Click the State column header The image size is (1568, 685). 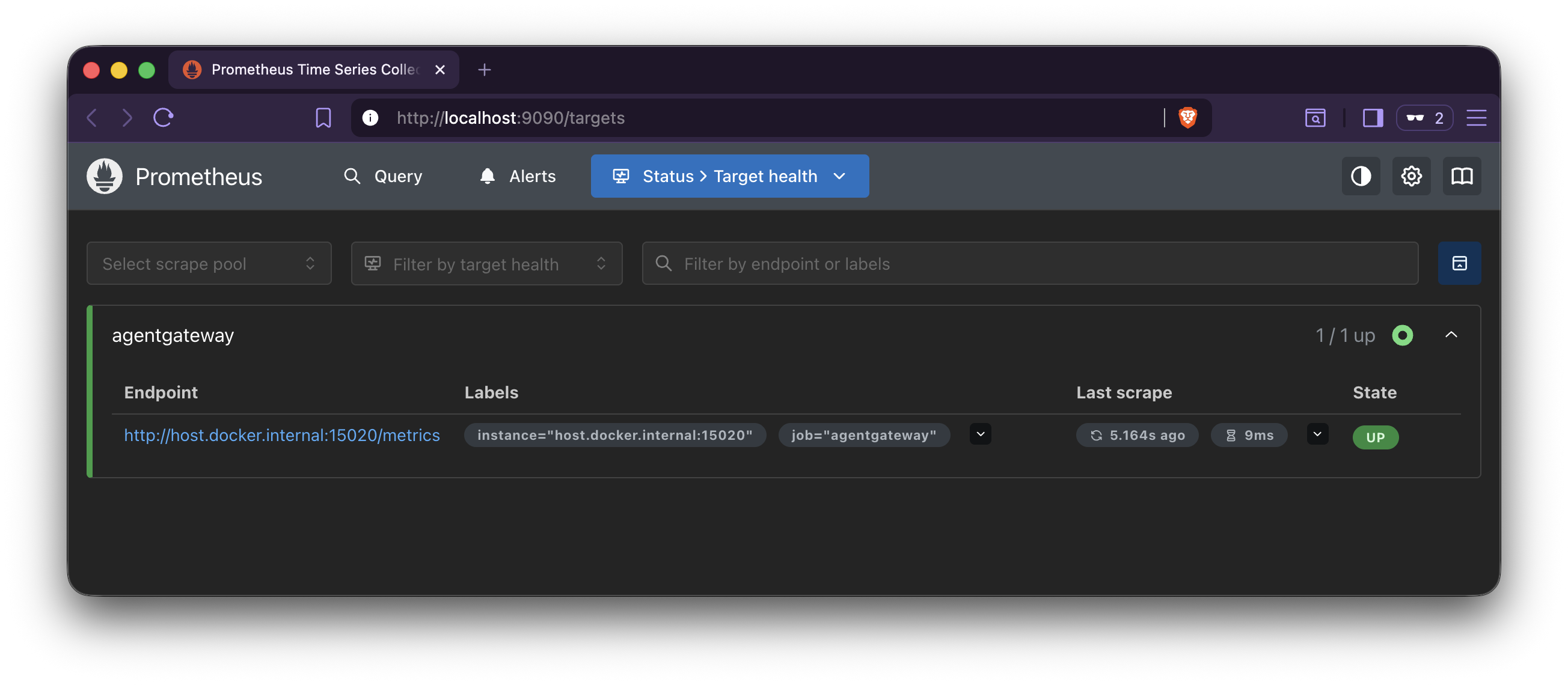pyautogui.click(x=1374, y=392)
